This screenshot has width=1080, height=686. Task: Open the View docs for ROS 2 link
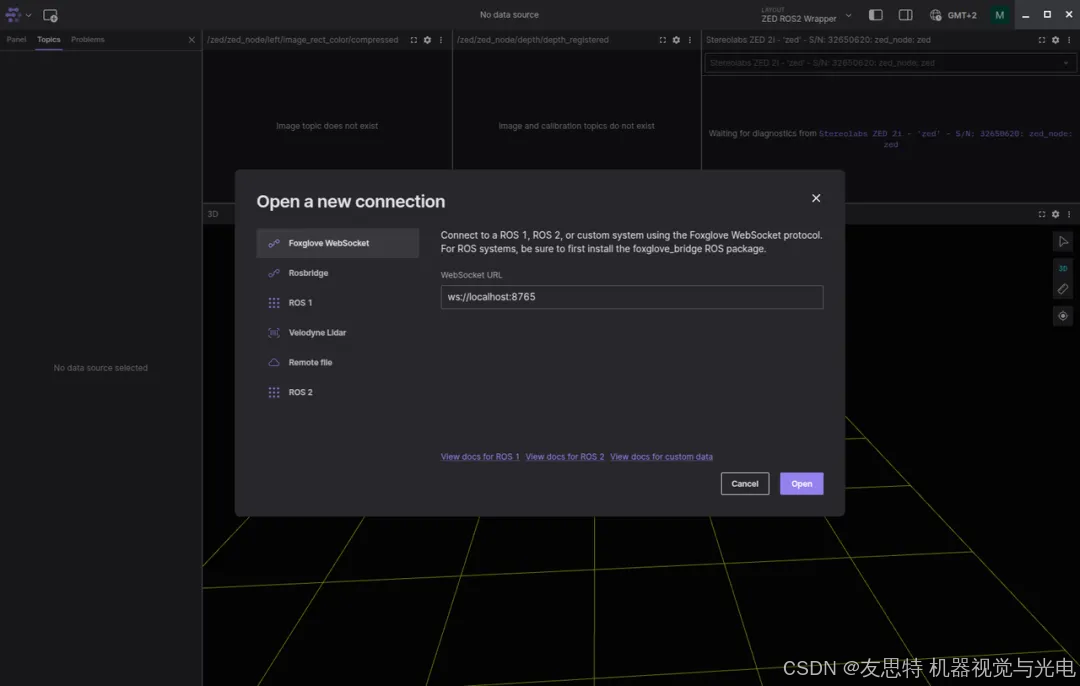pyautogui.click(x=565, y=457)
